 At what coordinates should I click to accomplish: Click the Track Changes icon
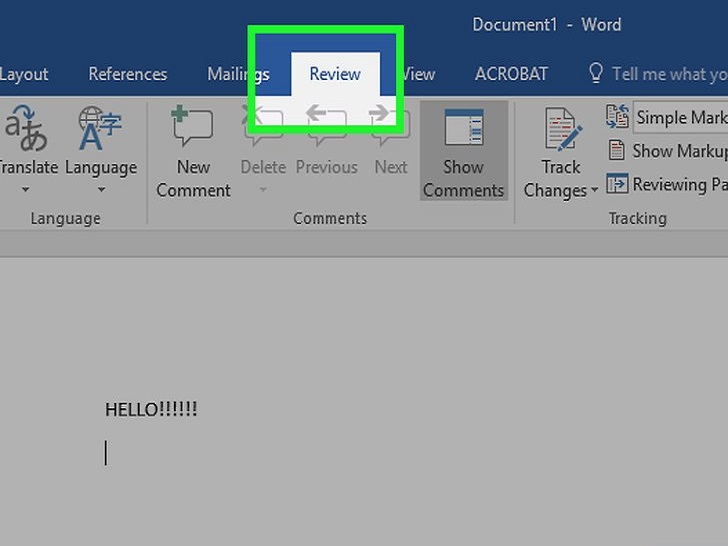pyautogui.click(x=562, y=129)
